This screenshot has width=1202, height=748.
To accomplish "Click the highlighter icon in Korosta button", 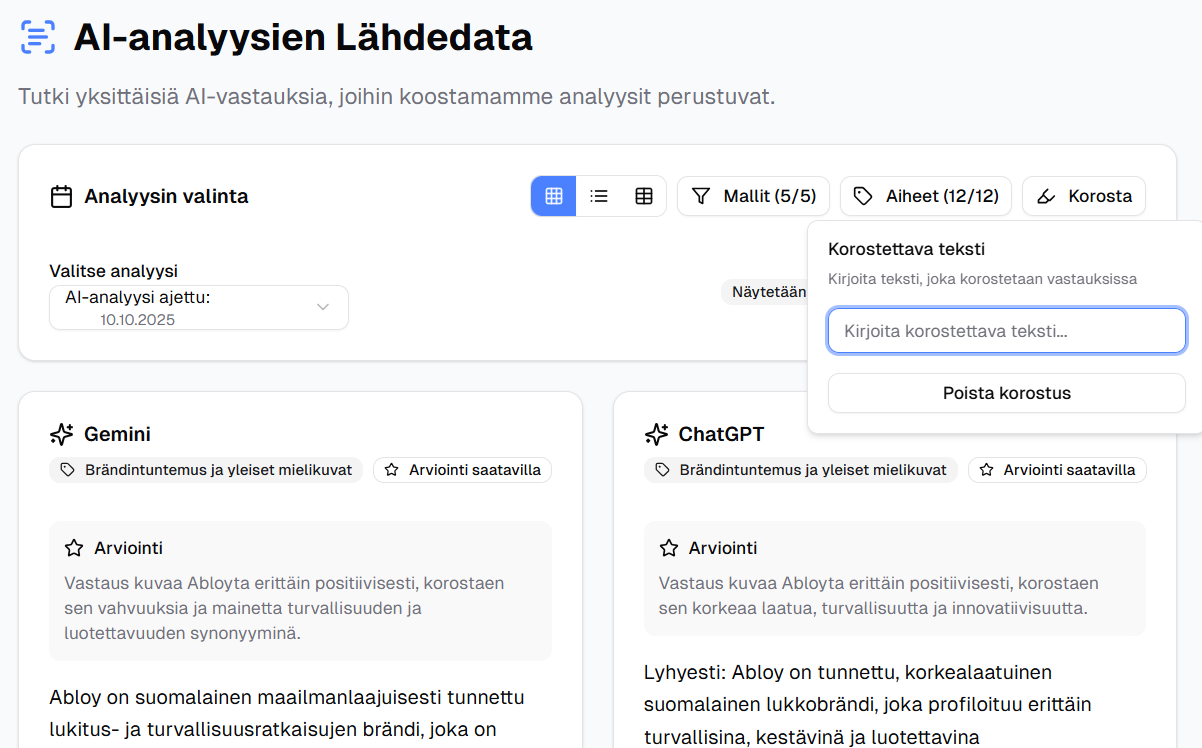I will pos(1046,196).
